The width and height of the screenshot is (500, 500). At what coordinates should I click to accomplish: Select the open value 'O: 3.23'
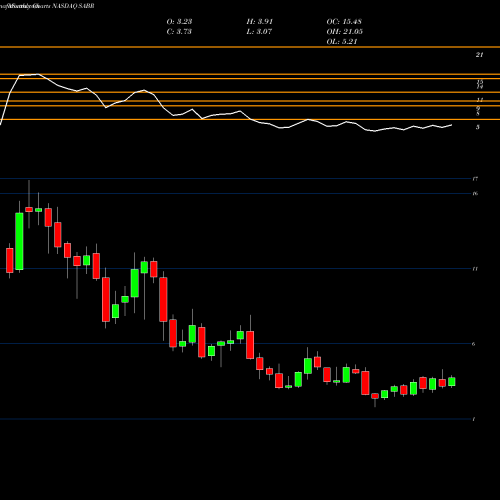(179, 22)
